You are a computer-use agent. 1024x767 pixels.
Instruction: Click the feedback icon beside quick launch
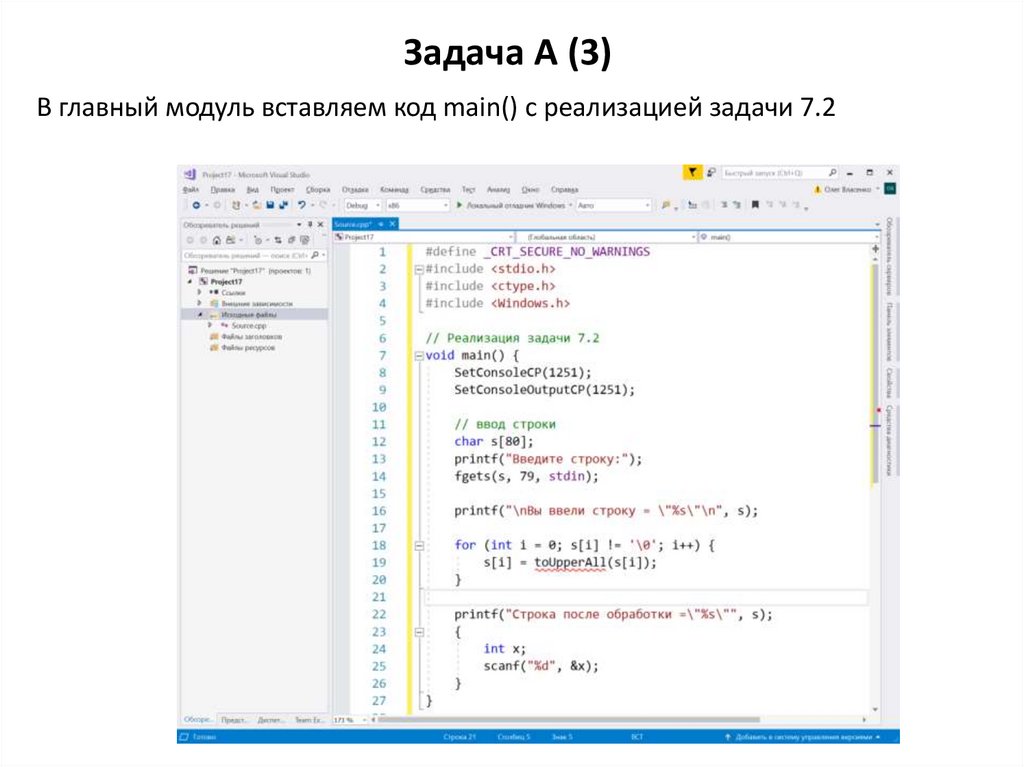click(711, 173)
